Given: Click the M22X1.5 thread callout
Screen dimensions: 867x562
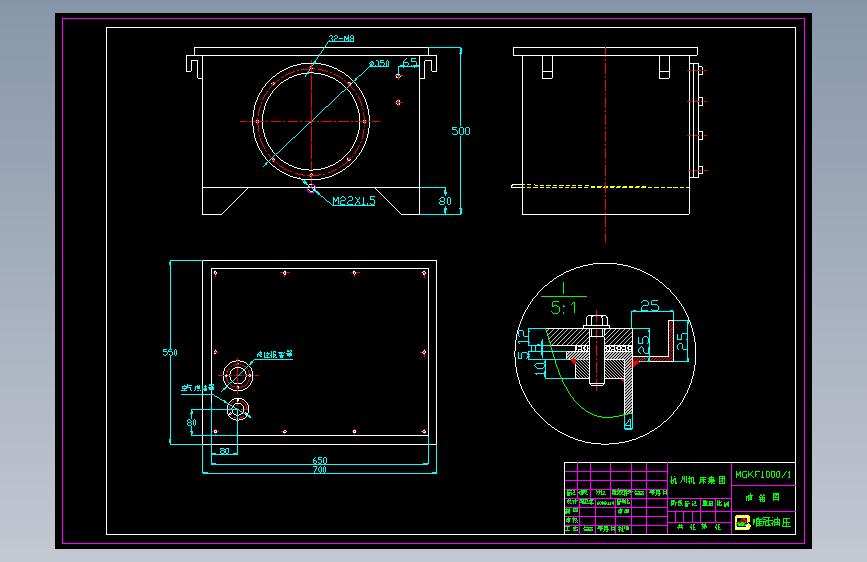Looking at the screenshot, I should pos(354,201).
